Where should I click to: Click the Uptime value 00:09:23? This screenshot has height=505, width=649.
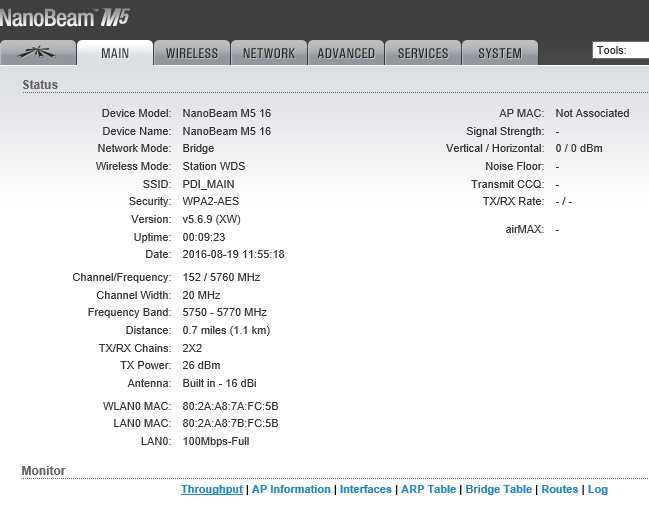[x=204, y=237]
